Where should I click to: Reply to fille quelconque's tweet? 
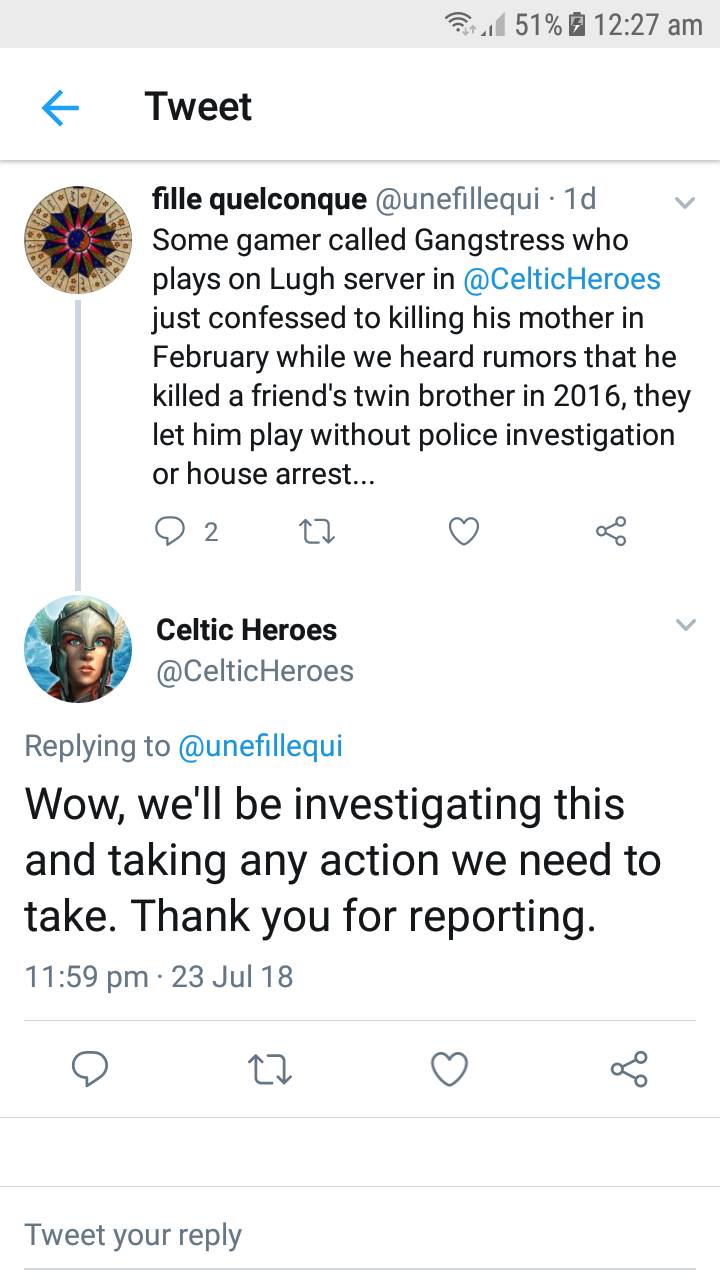tap(170, 532)
